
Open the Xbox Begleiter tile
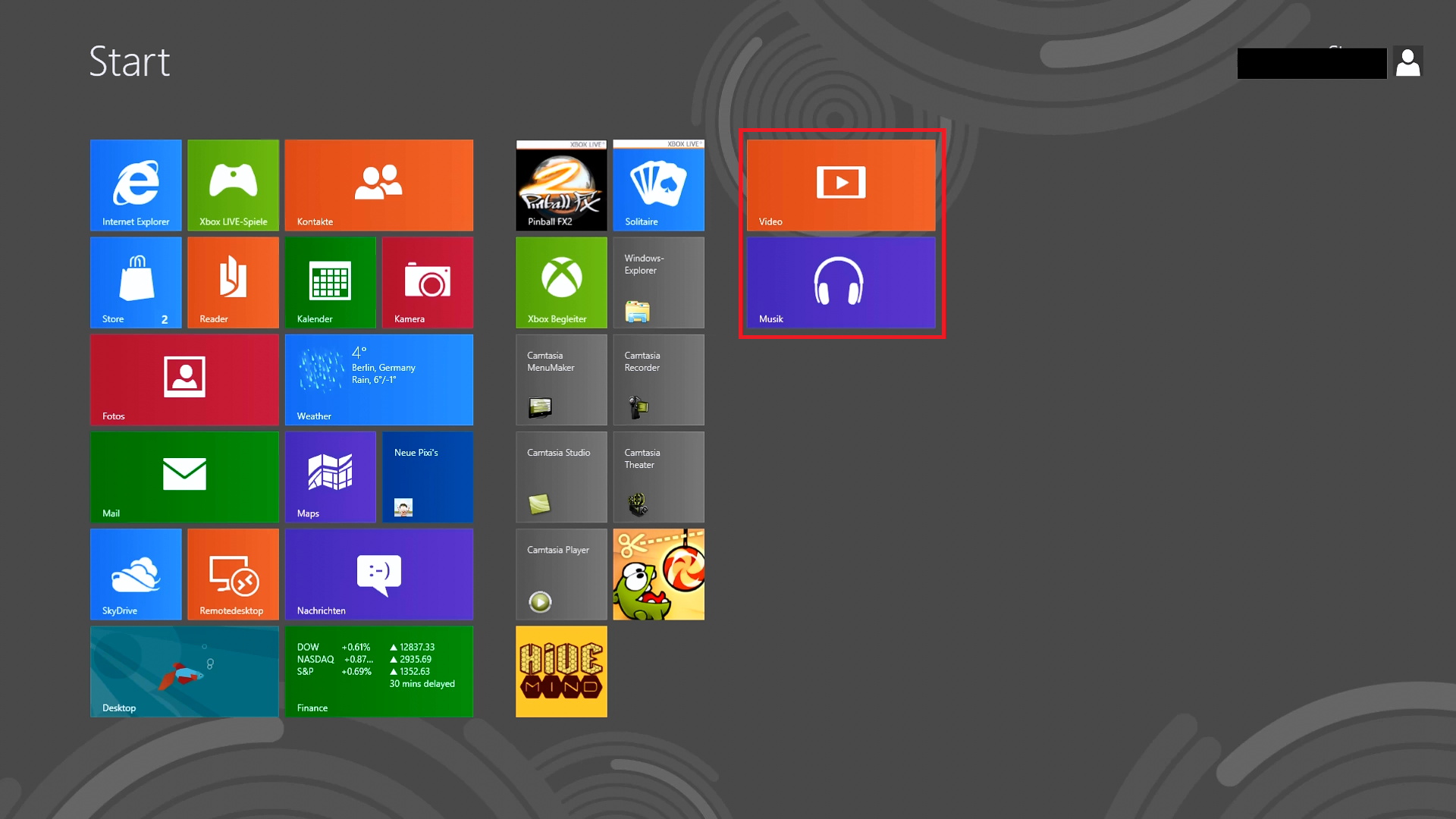tap(561, 282)
